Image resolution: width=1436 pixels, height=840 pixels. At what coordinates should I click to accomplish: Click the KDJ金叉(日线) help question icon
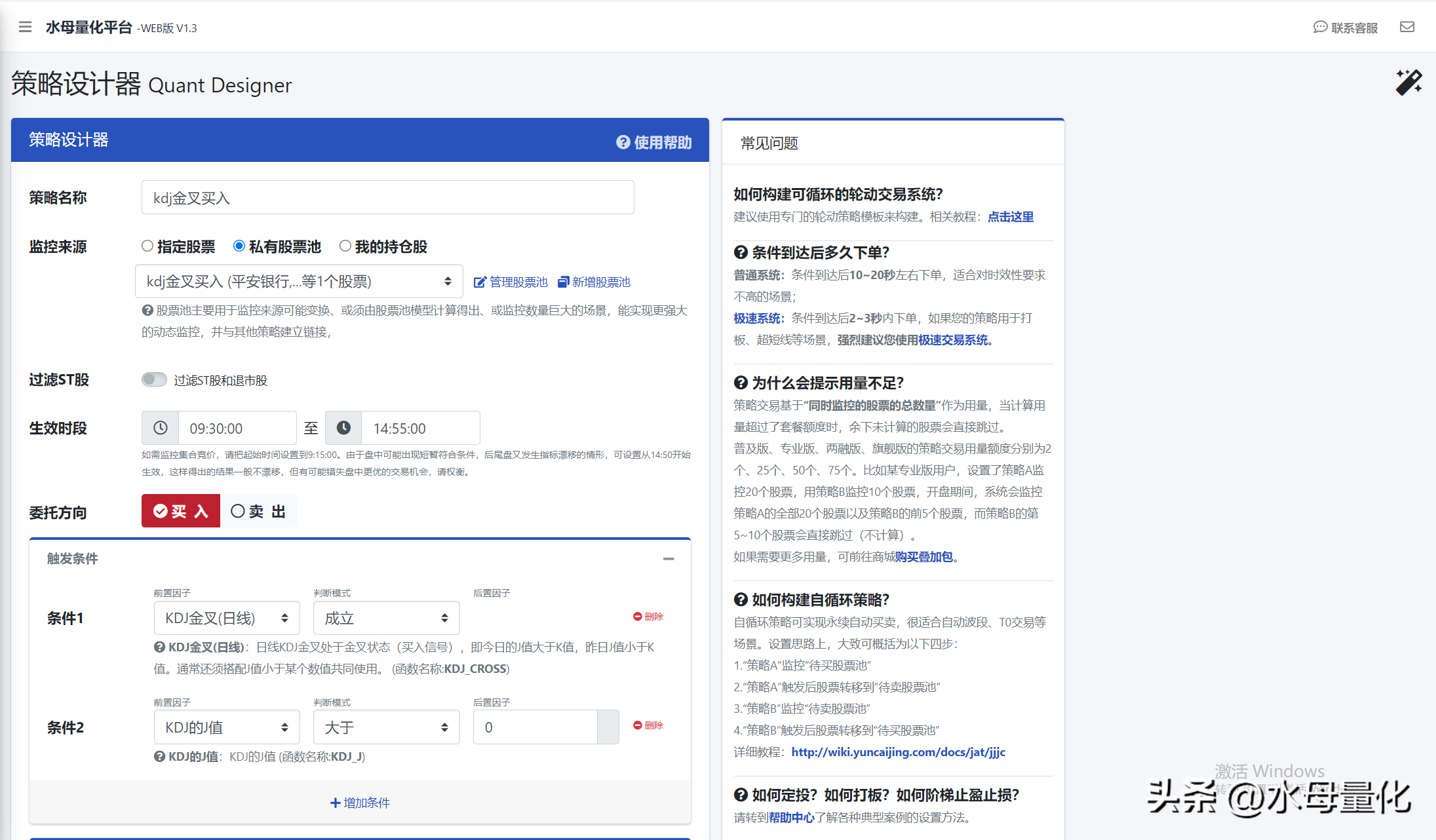pyautogui.click(x=159, y=647)
